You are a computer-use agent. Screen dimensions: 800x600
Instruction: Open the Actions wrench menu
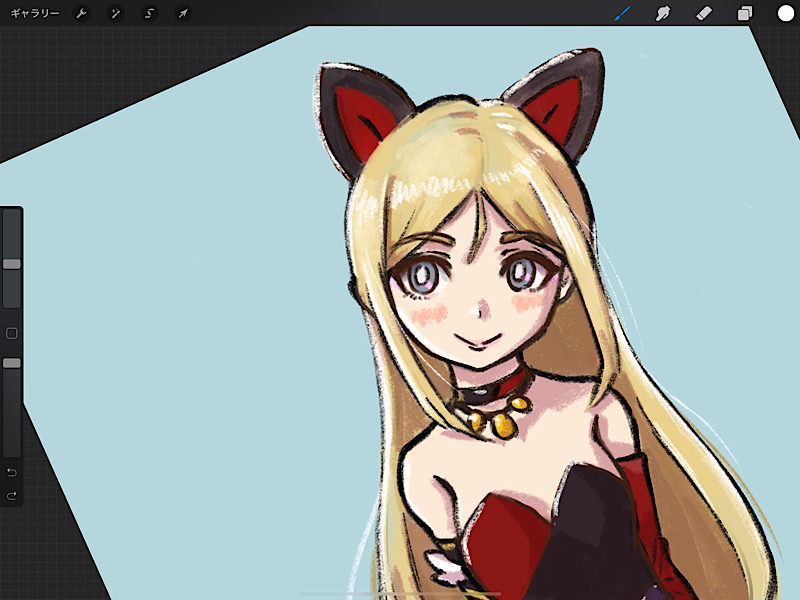[81, 13]
